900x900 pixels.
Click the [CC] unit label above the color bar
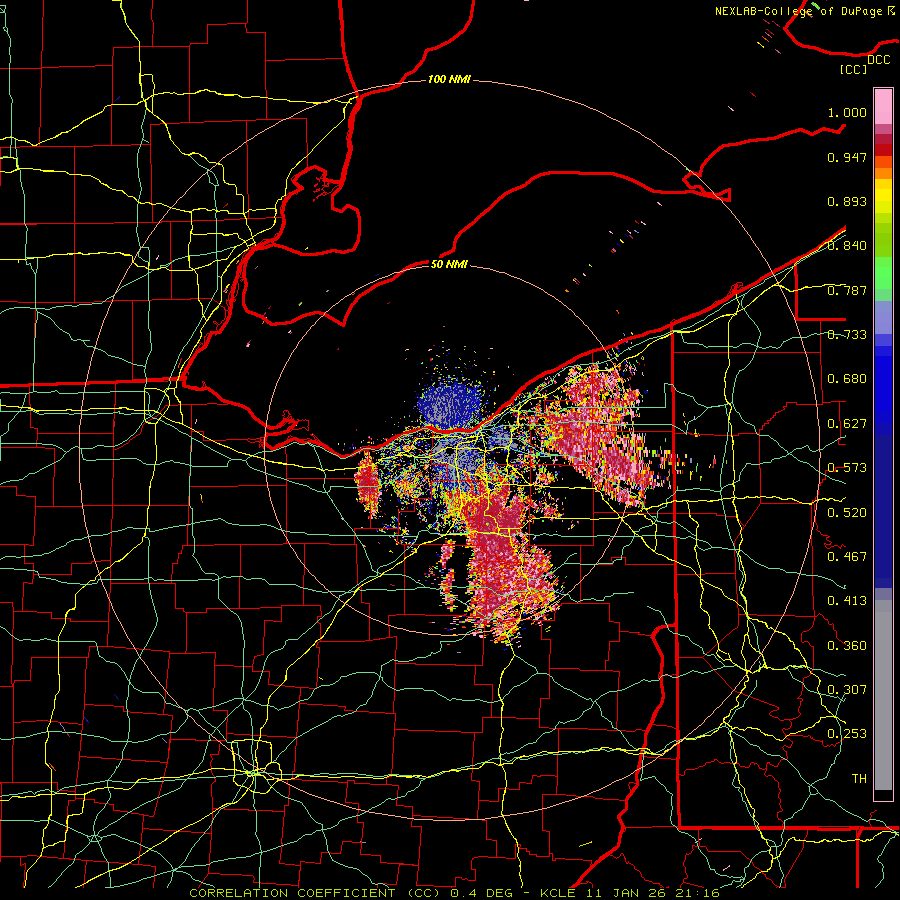(x=854, y=69)
